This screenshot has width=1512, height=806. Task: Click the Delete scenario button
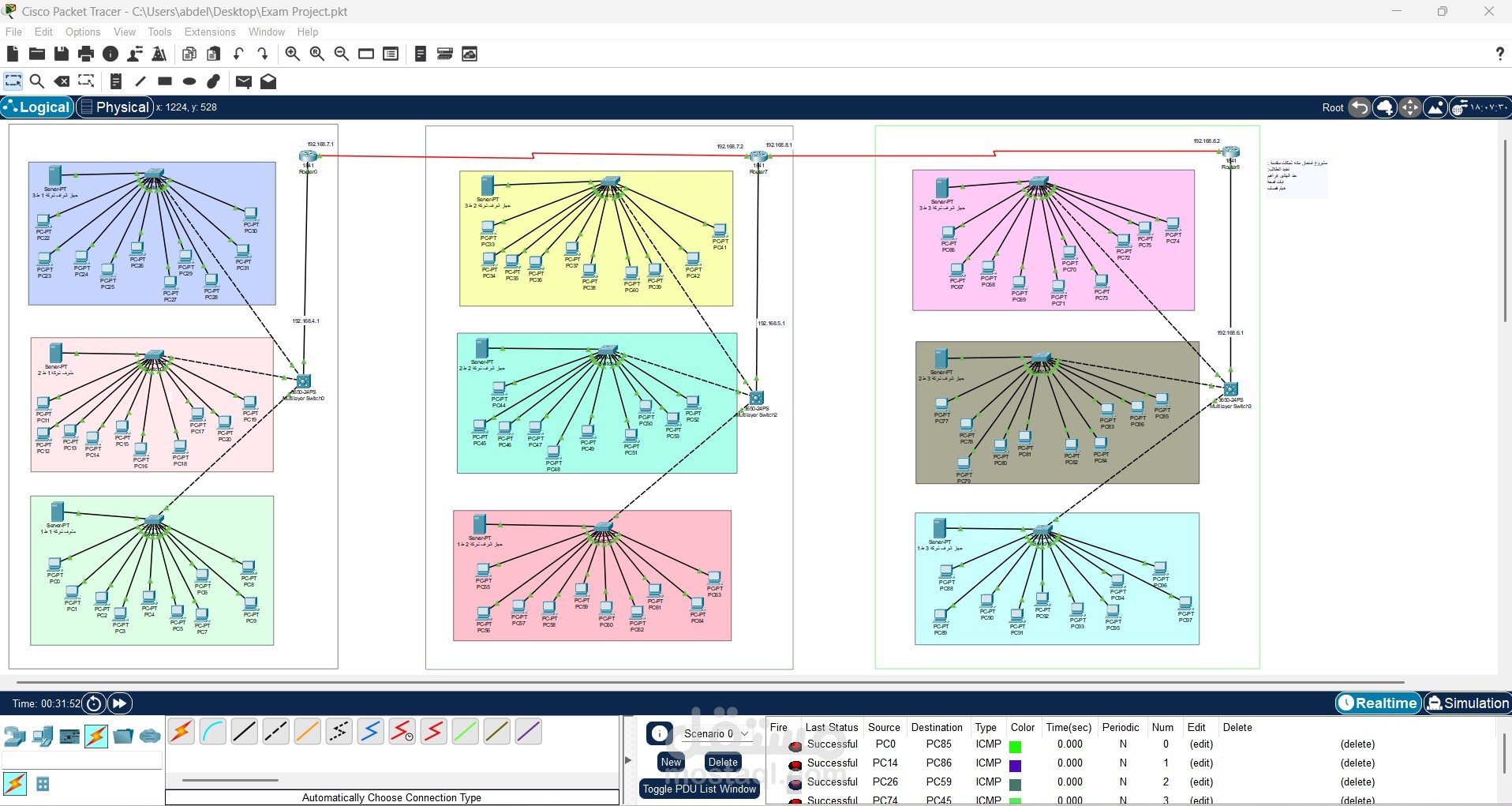coord(723,762)
